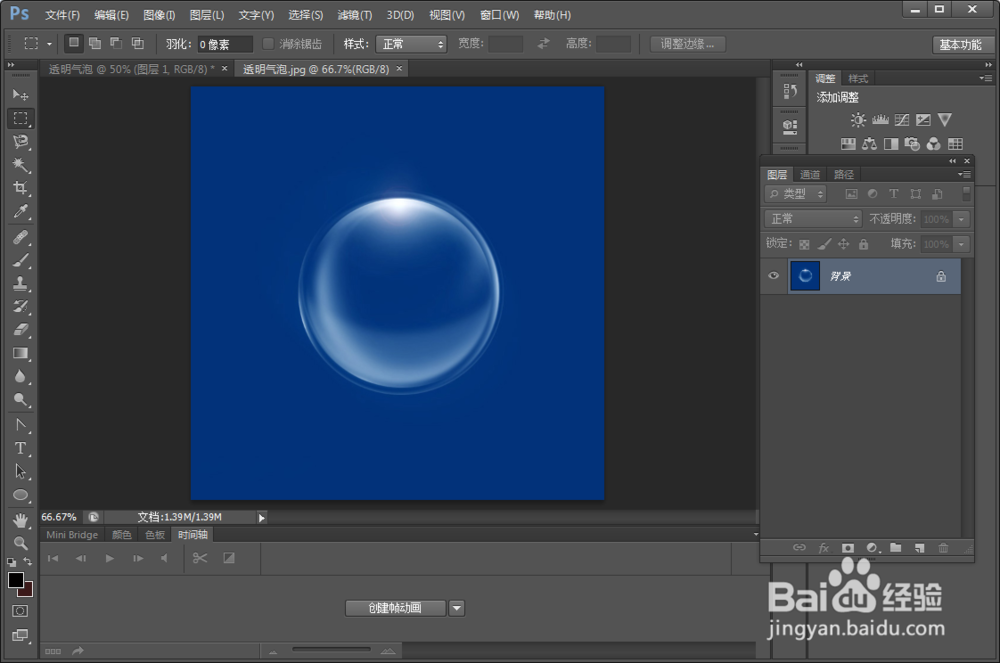Open the 滤镜(T) menu
This screenshot has width=1000, height=663.
pos(355,15)
